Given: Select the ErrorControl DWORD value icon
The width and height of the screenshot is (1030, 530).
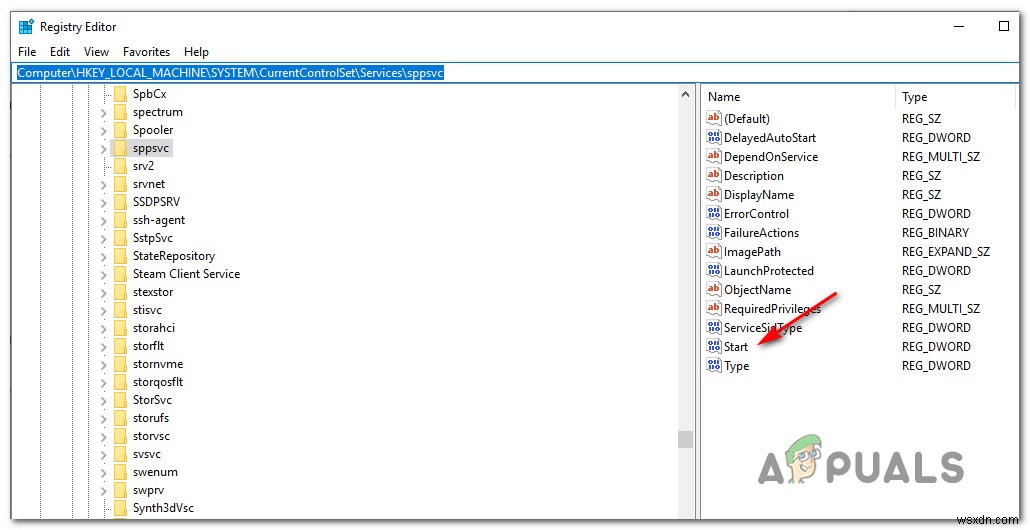Looking at the screenshot, I should point(713,213).
